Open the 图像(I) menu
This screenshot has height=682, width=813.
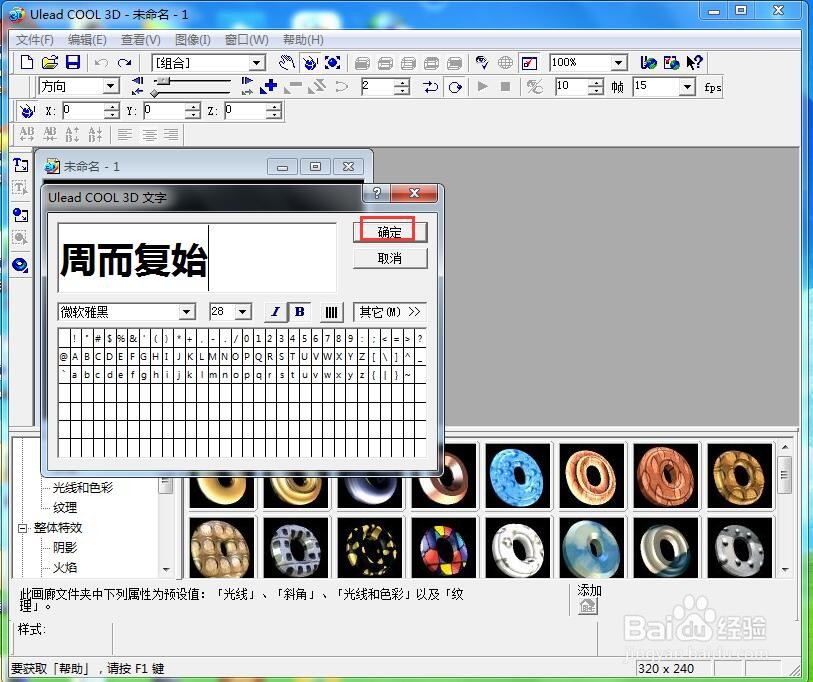(x=192, y=40)
